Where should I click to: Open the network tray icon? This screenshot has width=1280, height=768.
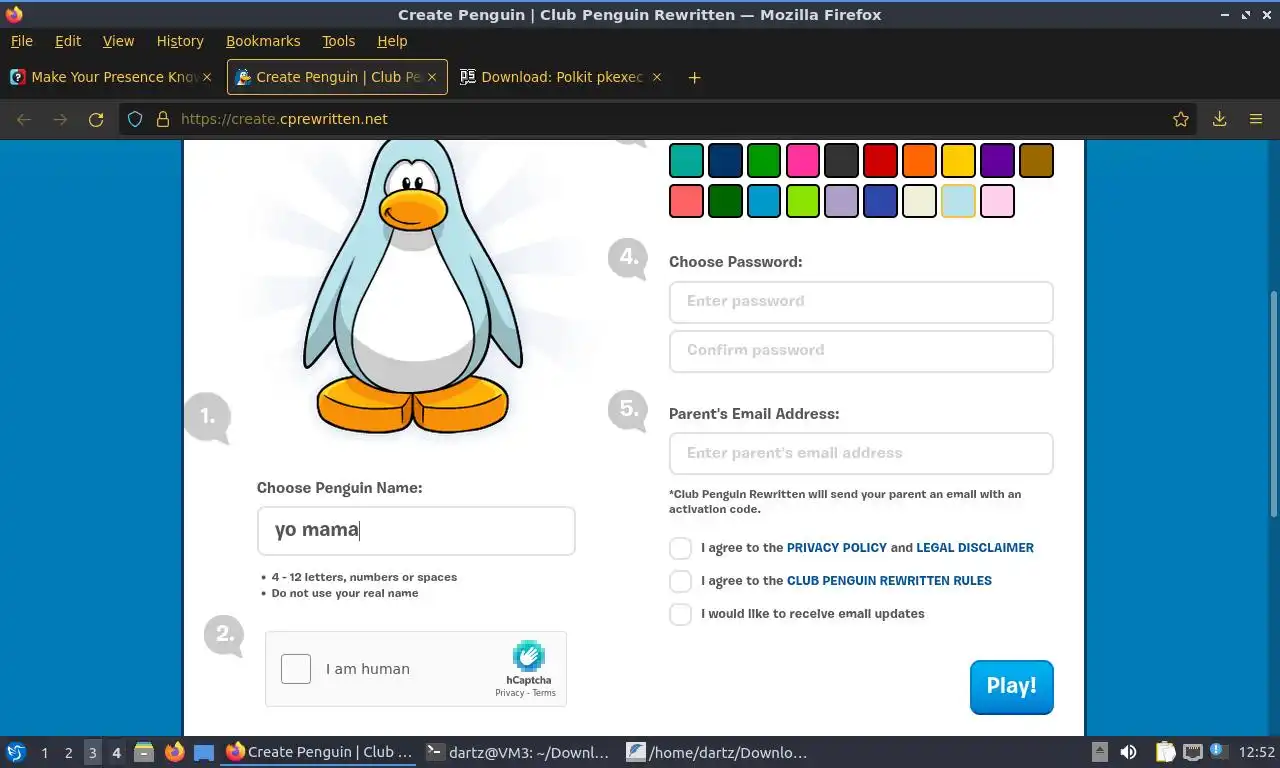point(1192,752)
